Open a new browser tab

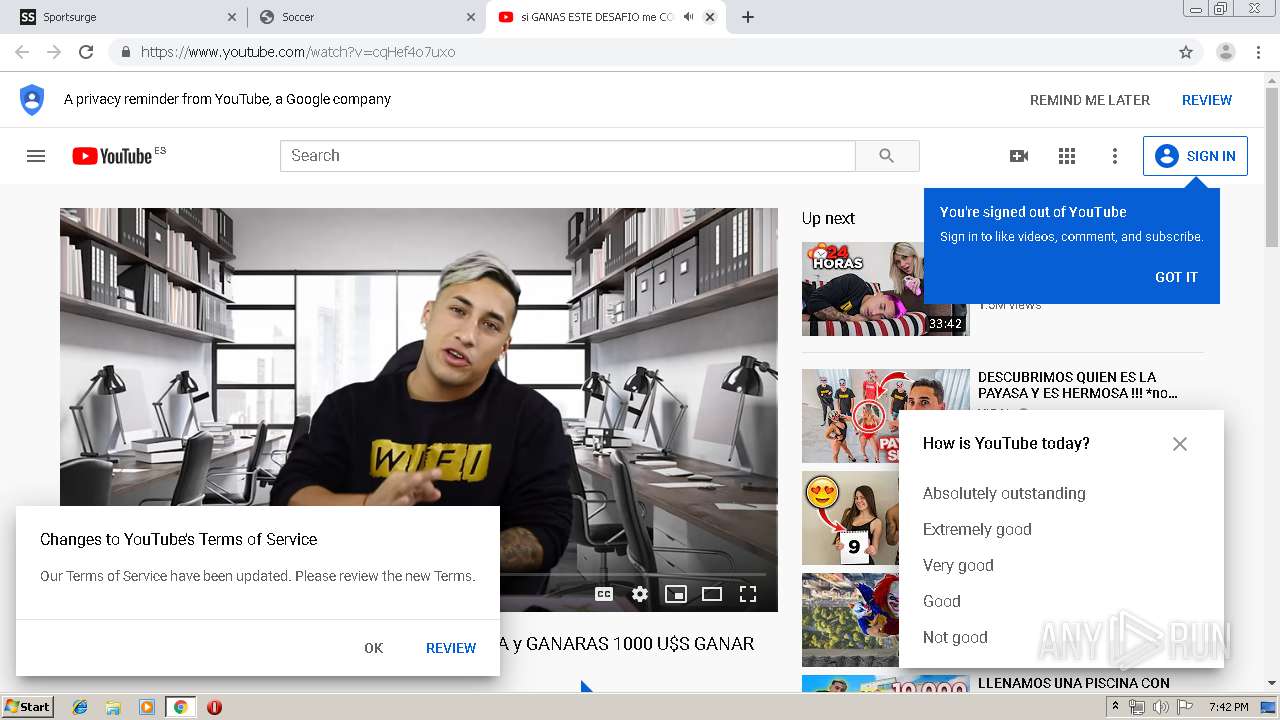pos(748,17)
